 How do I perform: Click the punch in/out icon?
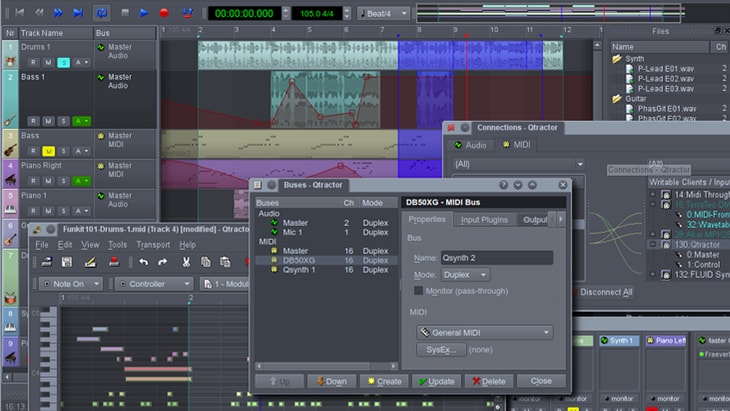[187, 13]
